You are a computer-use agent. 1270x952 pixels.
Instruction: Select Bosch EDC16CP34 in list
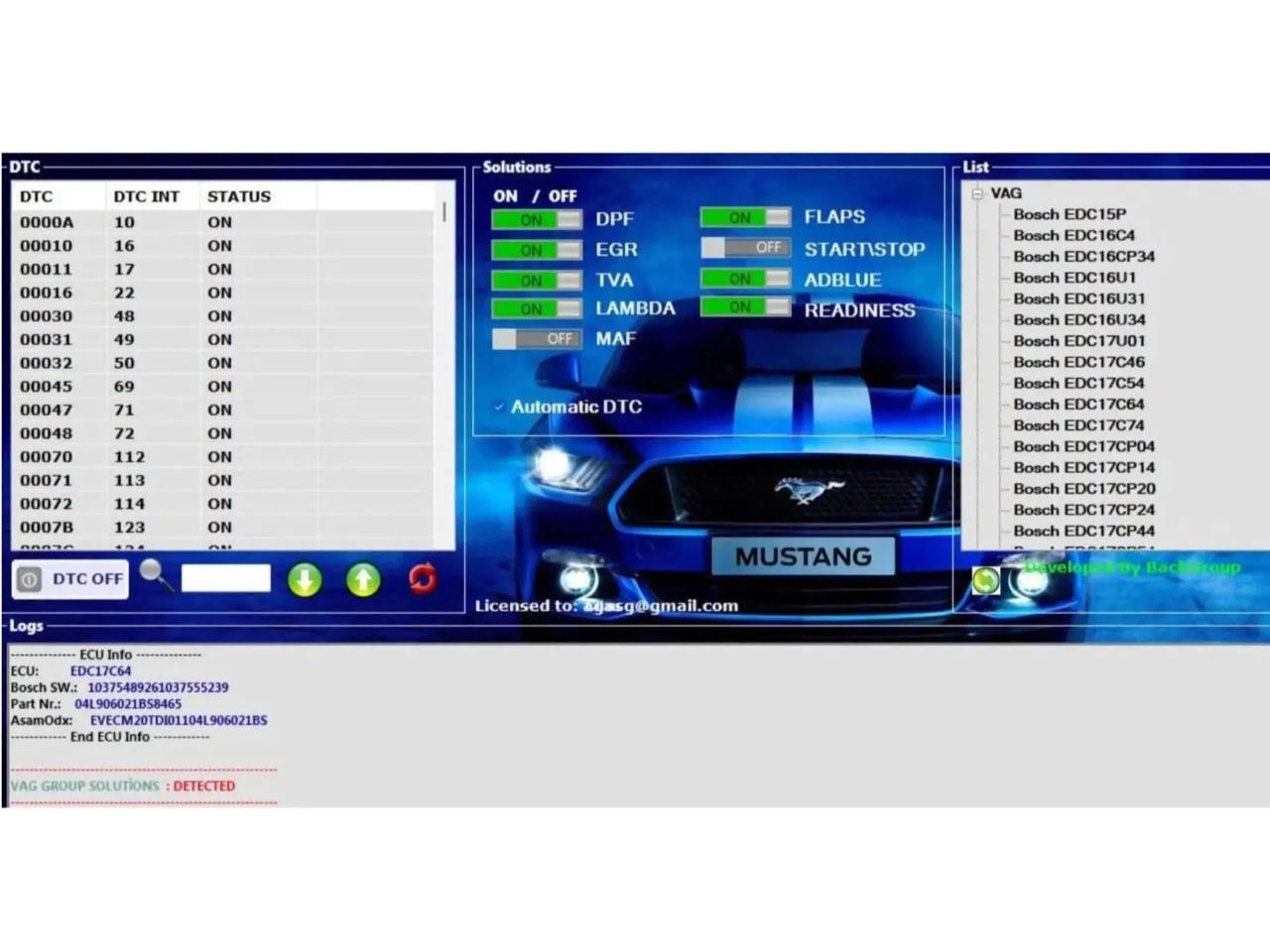(1083, 256)
